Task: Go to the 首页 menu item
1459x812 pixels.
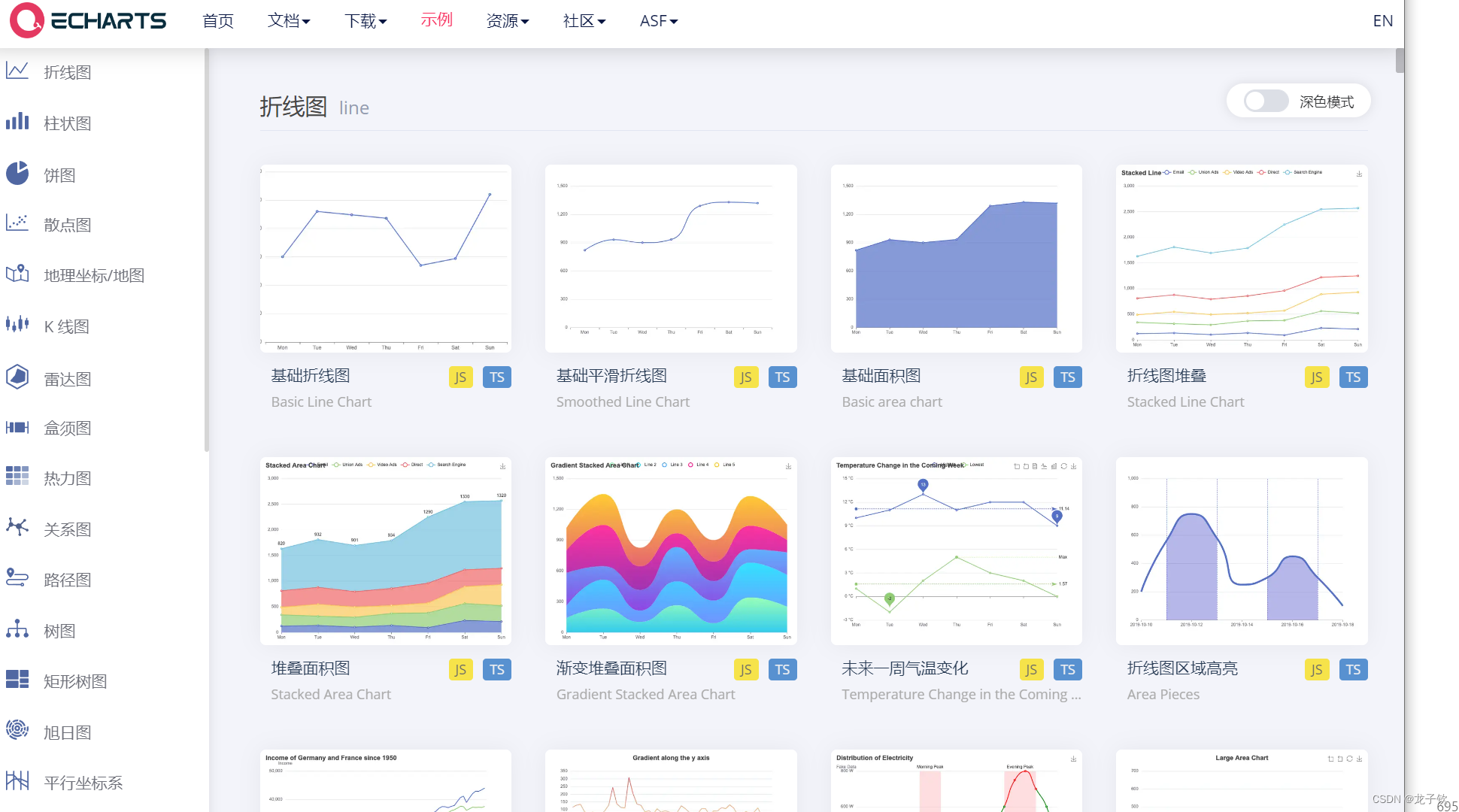Action: (217, 21)
